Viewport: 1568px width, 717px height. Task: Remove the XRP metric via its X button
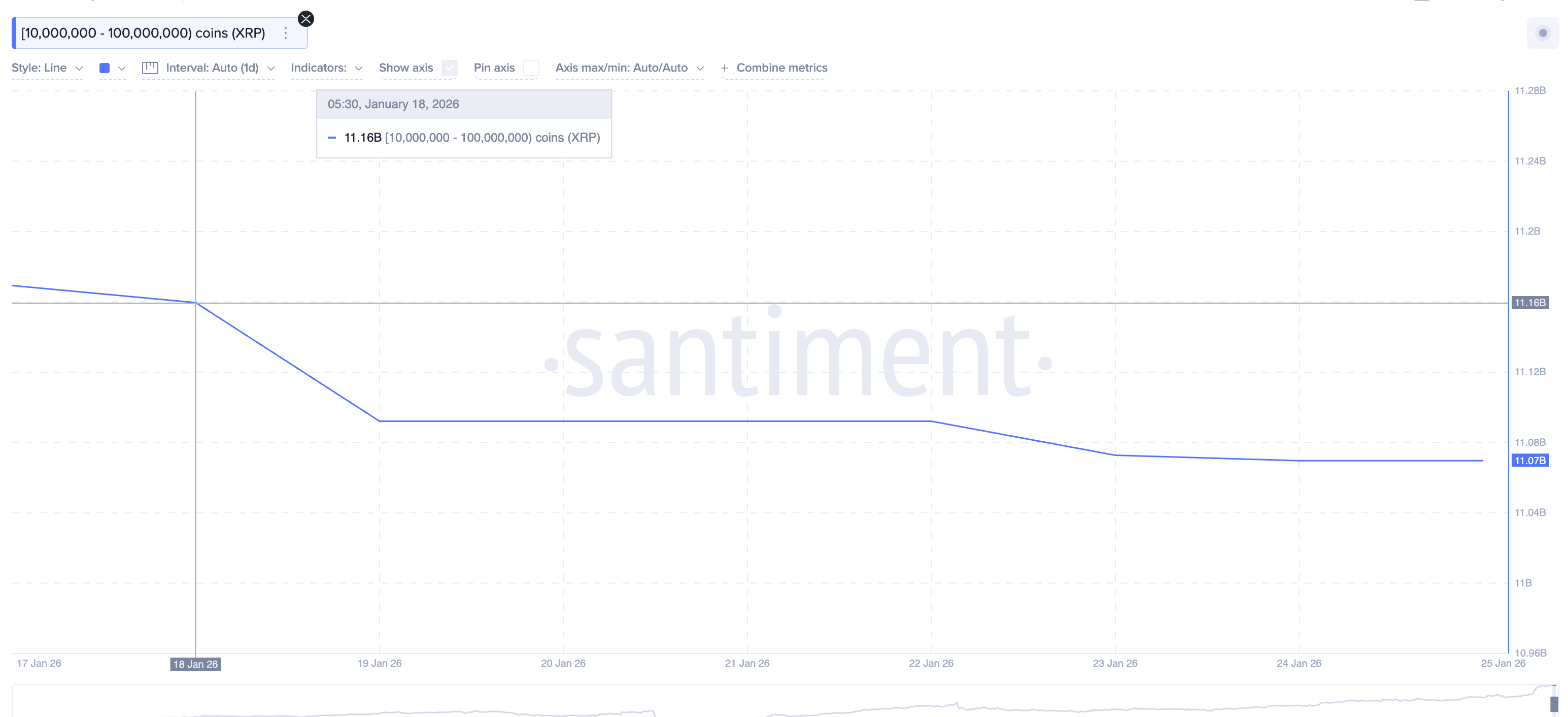coord(306,18)
